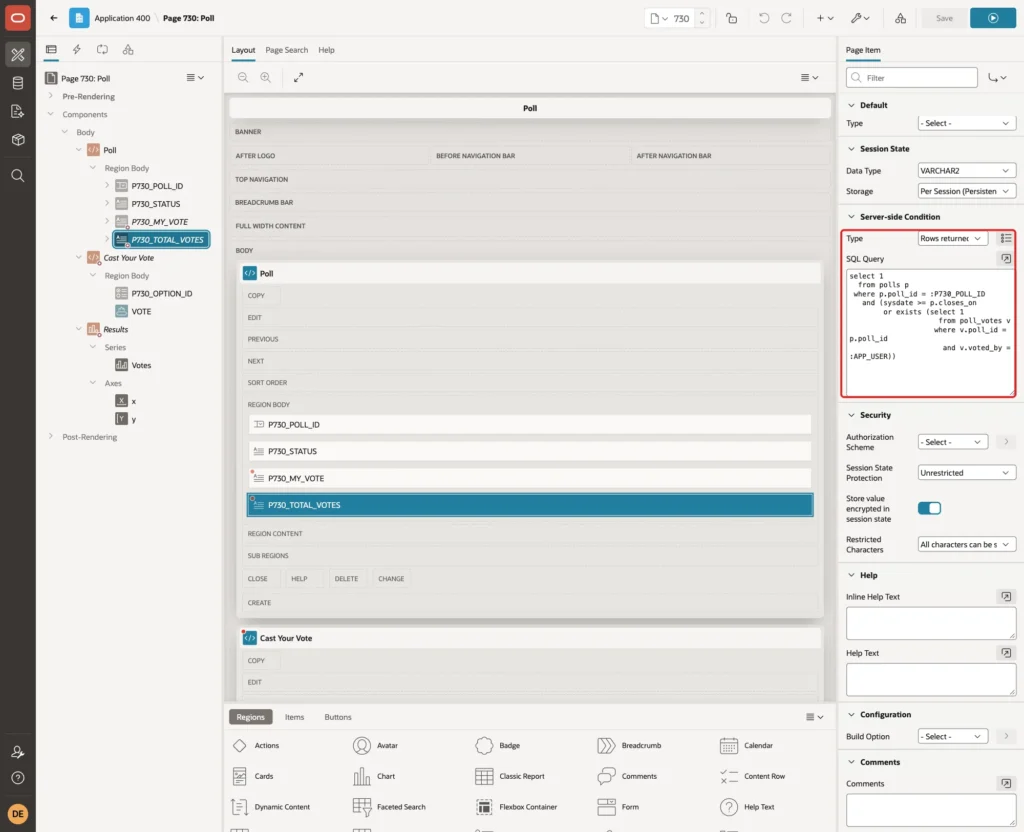This screenshot has width=1024, height=832.
Task: Switch to Rendering tree tab icon
Action: [51, 50]
